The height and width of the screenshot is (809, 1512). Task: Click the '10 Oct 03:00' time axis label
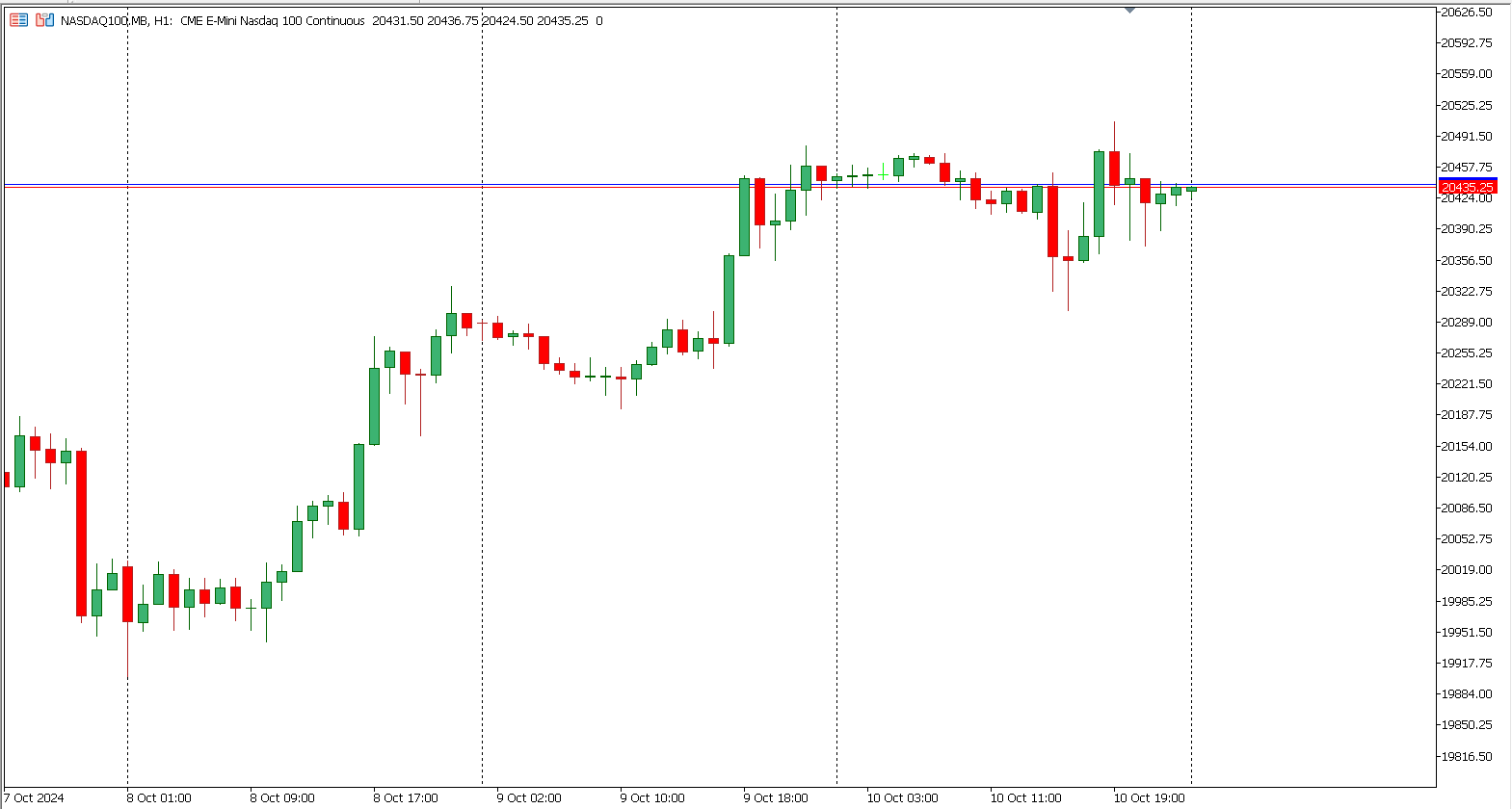coord(902,797)
